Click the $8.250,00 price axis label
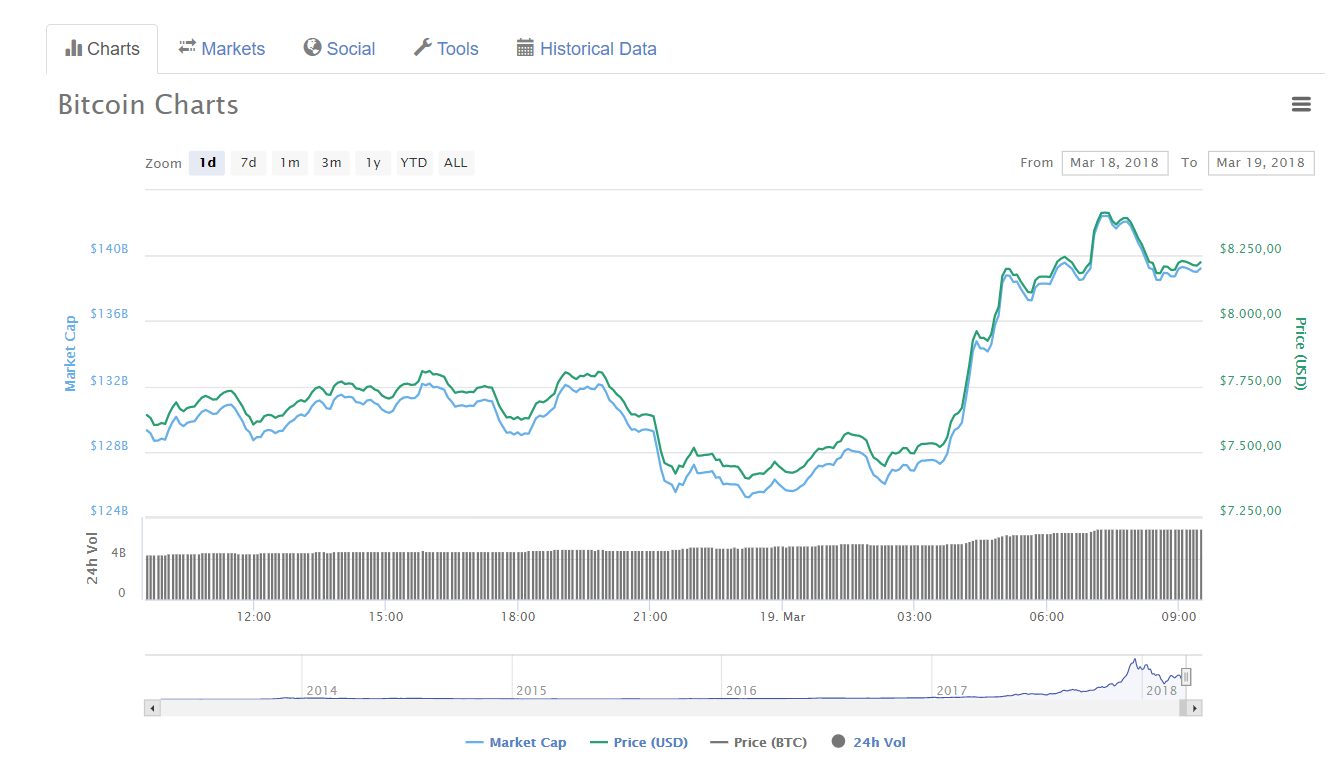Image resolution: width=1328 pixels, height=760 pixels. point(1250,248)
